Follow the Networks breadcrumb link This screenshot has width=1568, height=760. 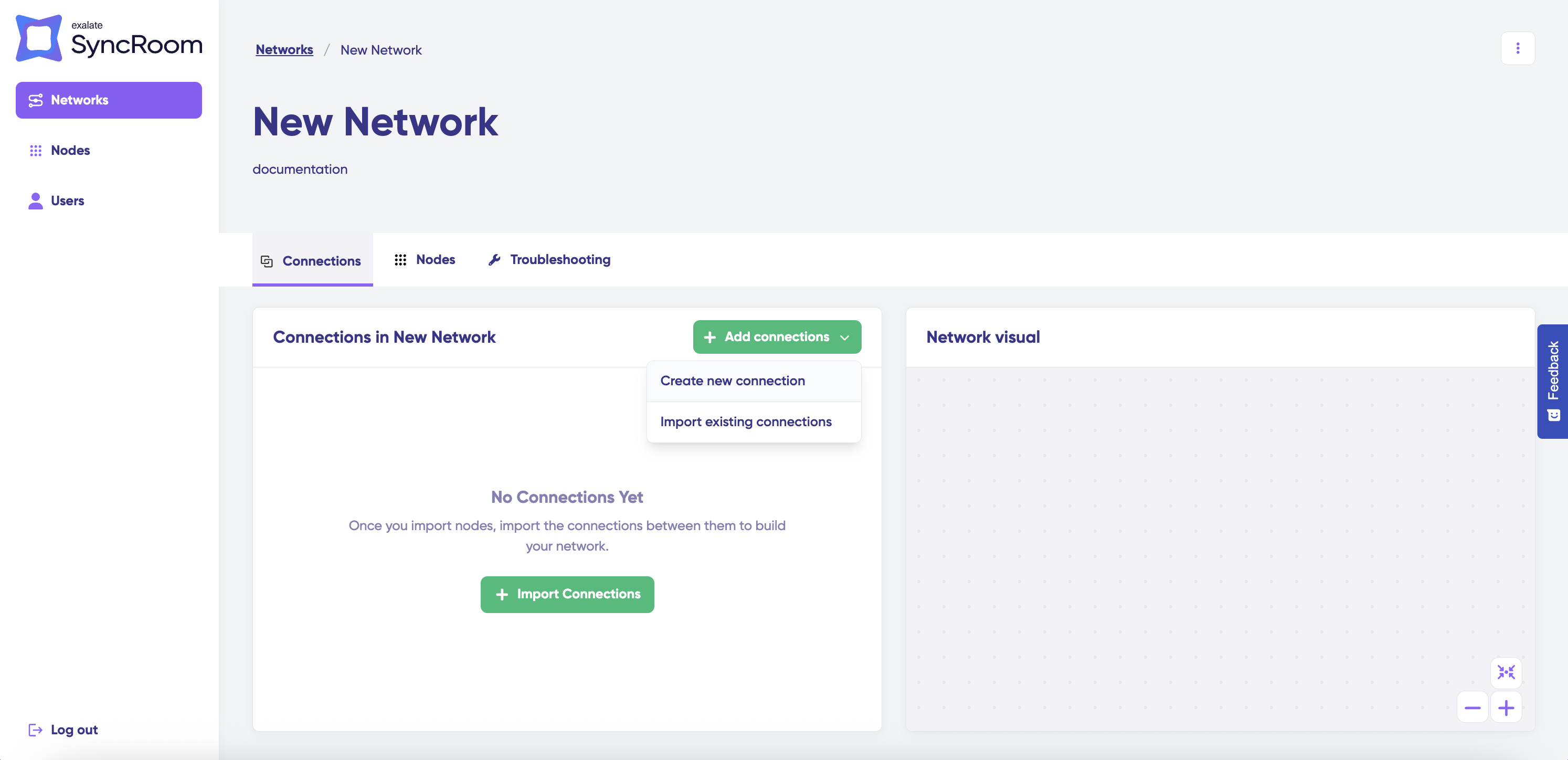tap(284, 50)
